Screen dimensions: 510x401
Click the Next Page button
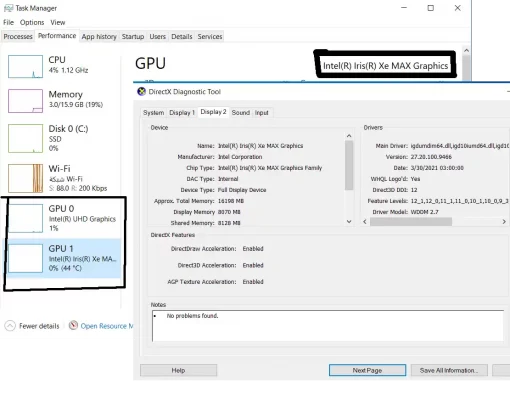click(x=367, y=370)
